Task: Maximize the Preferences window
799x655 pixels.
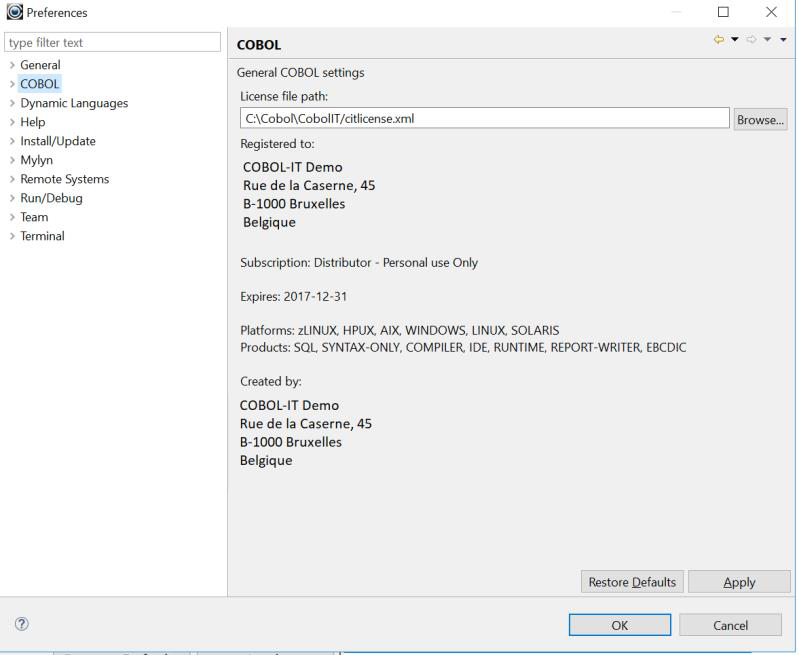Action: [723, 12]
